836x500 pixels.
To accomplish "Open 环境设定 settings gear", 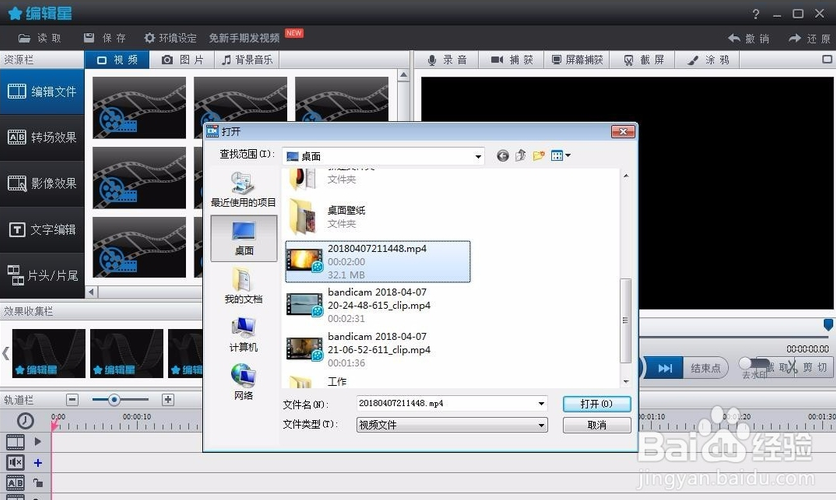I will click(x=150, y=37).
